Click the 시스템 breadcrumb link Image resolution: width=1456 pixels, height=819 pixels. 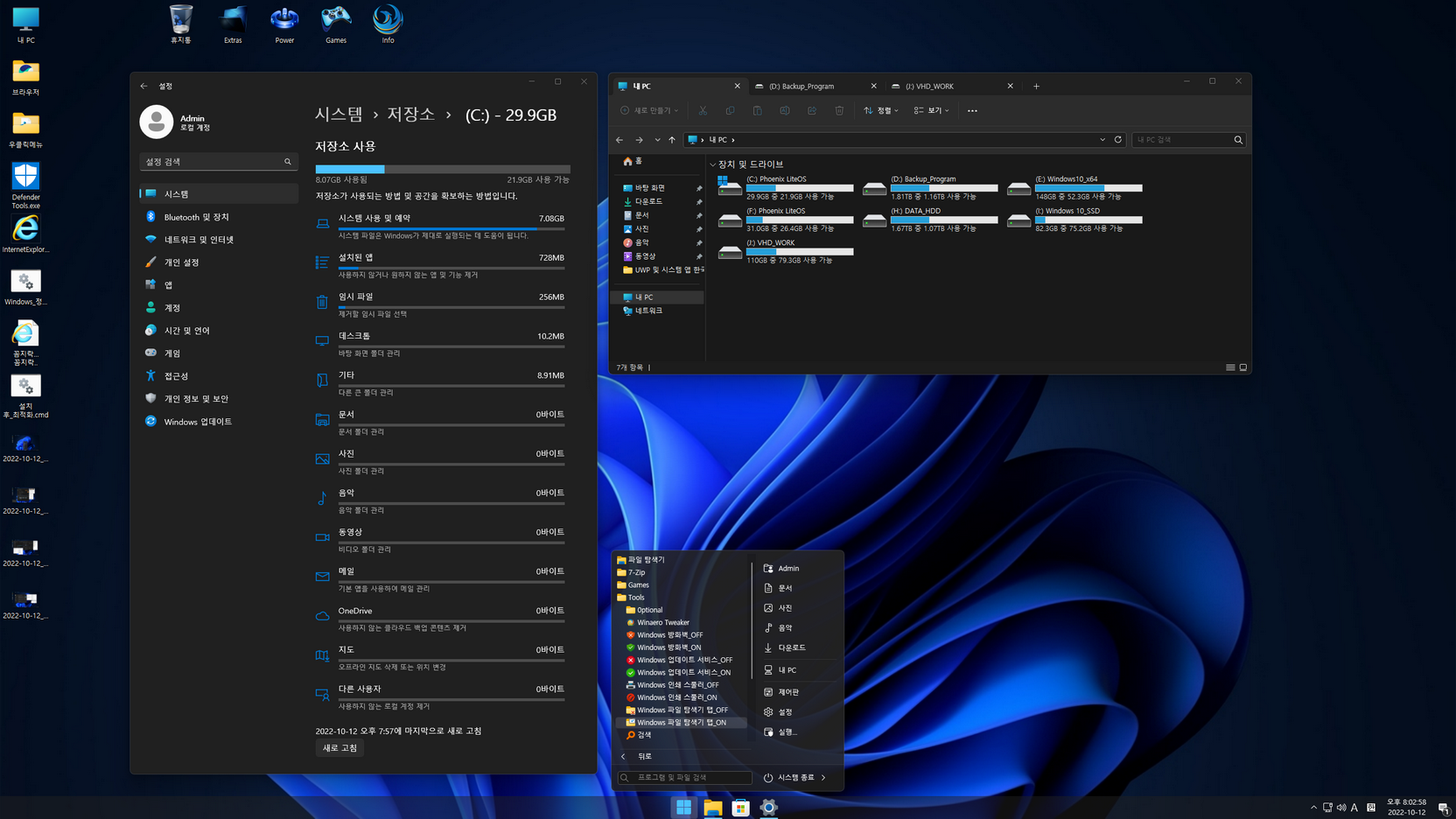click(339, 115)
